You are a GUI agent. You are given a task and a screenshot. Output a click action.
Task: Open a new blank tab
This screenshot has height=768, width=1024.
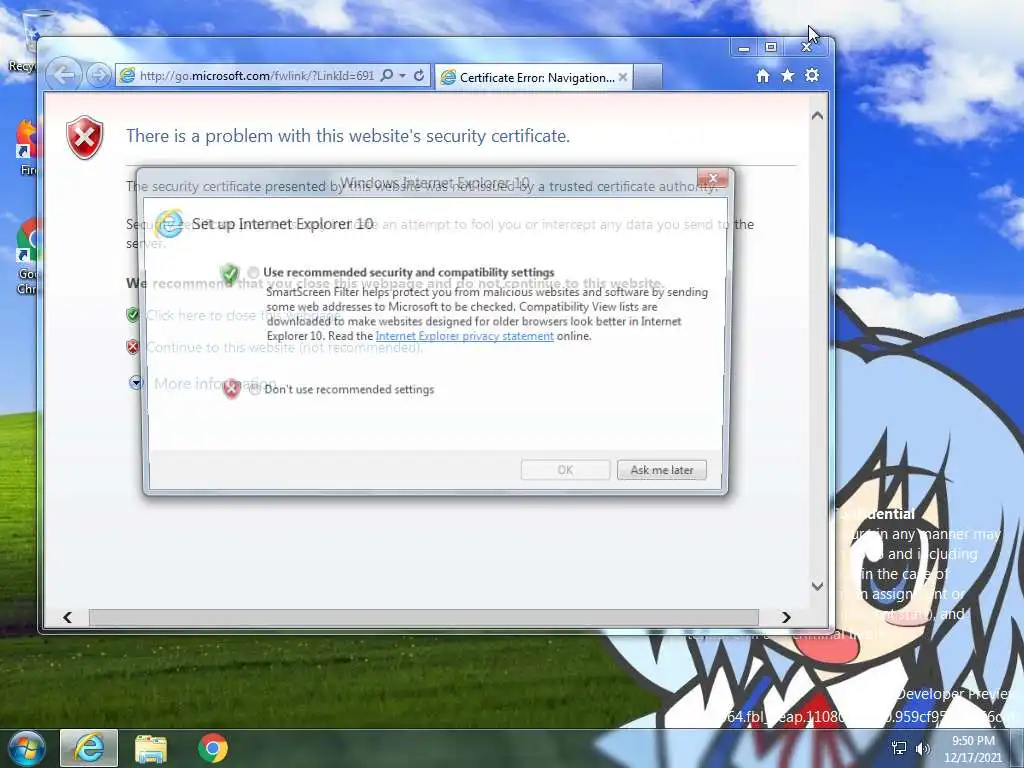[647, 77]
